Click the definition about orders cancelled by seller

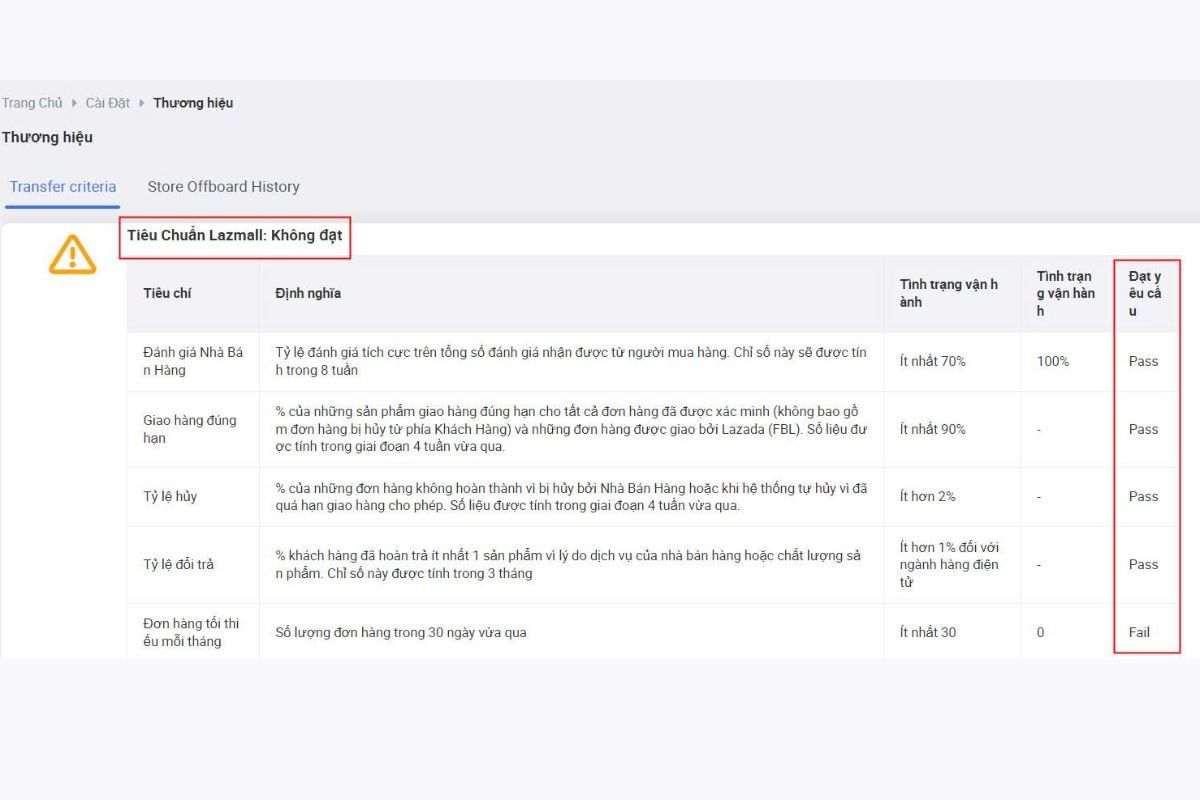(x=571, y=497)
